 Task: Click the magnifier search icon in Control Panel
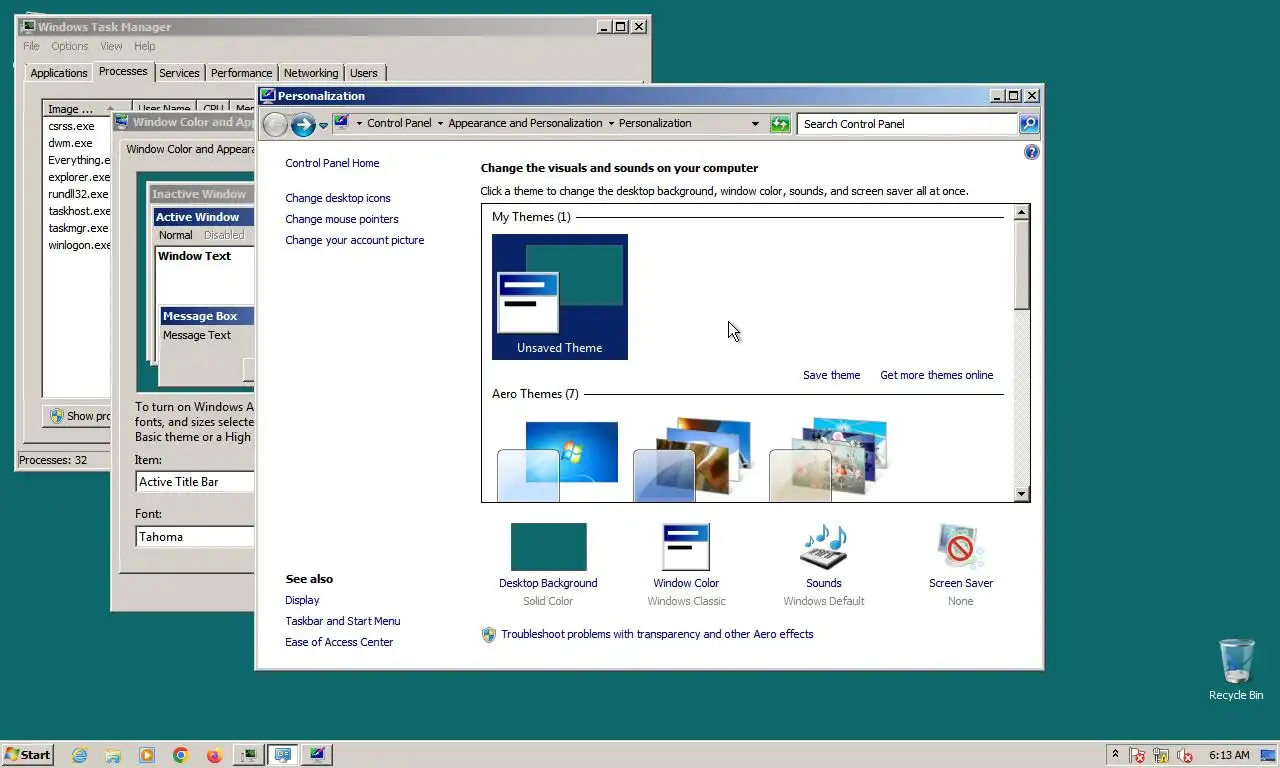[x=1029, y=124]
